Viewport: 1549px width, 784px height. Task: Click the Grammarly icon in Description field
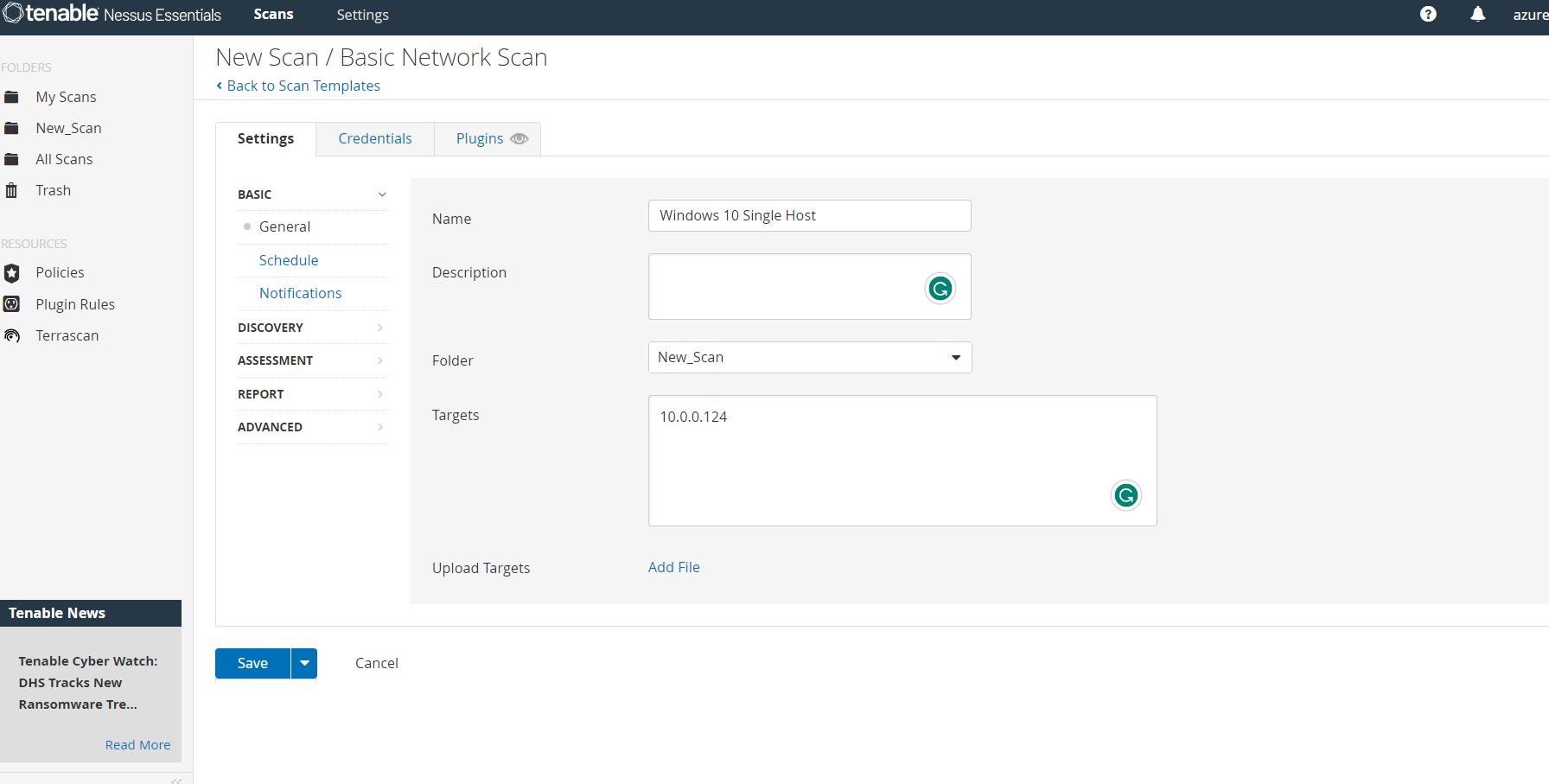[x=940, y=288]
